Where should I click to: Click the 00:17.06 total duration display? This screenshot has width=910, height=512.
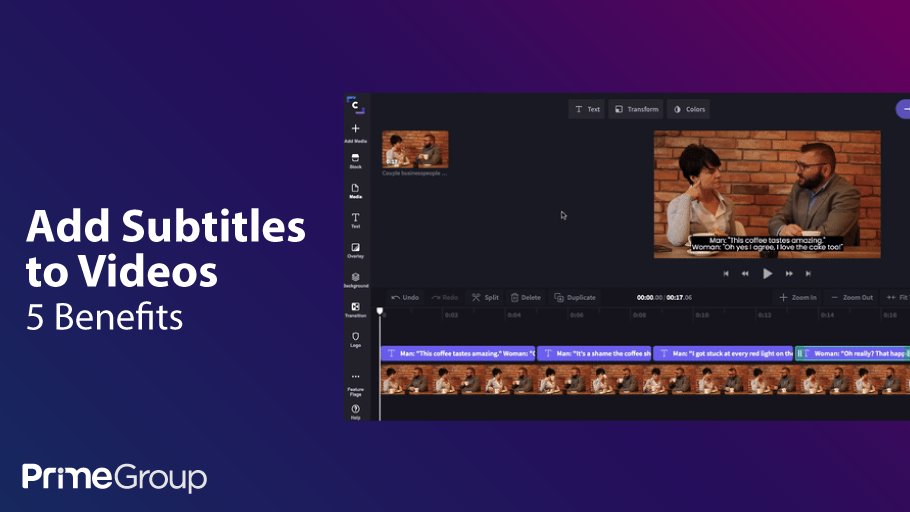tap(679, 297)
